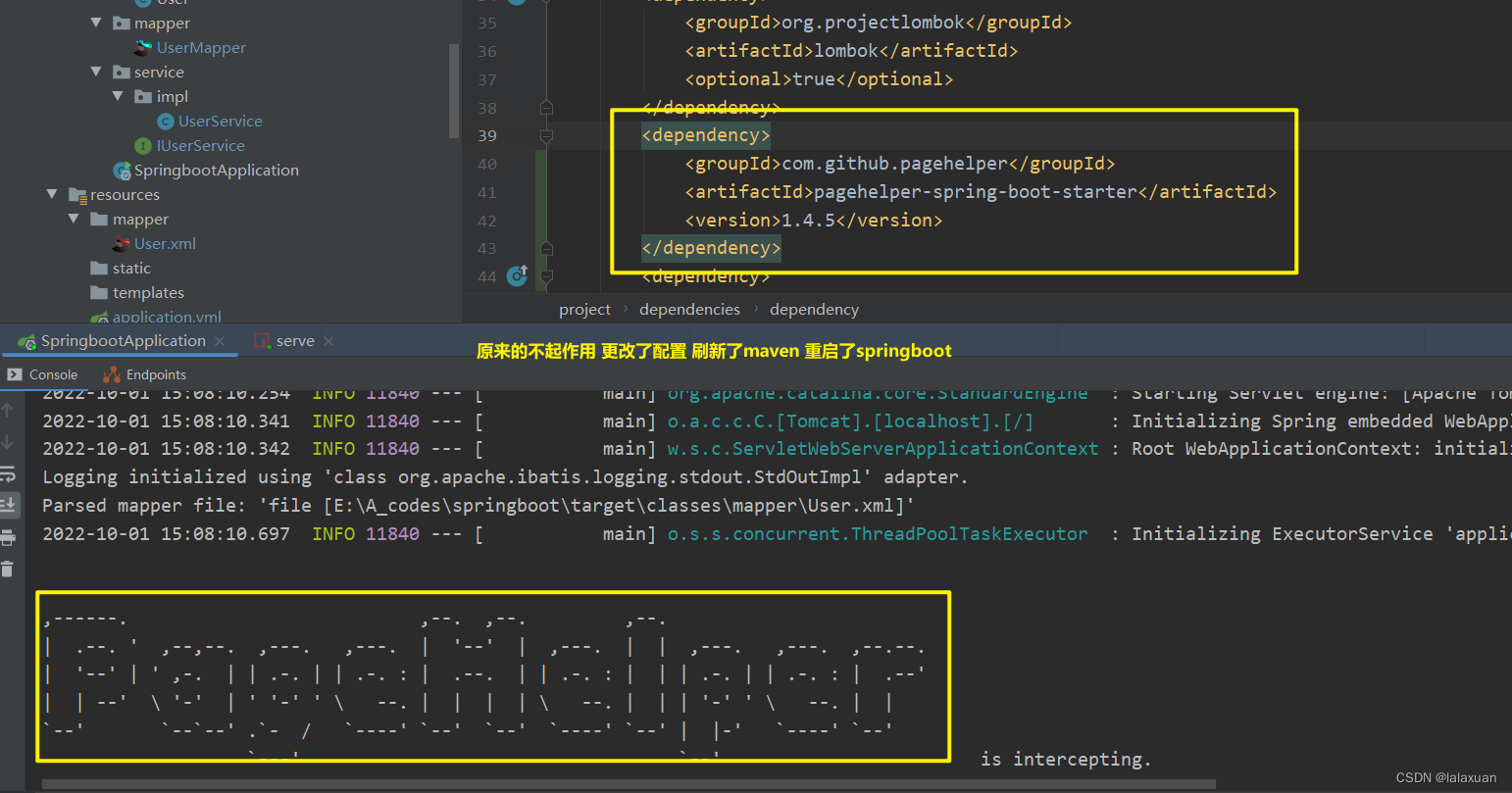Collapse the impl package node

point(118,96)
